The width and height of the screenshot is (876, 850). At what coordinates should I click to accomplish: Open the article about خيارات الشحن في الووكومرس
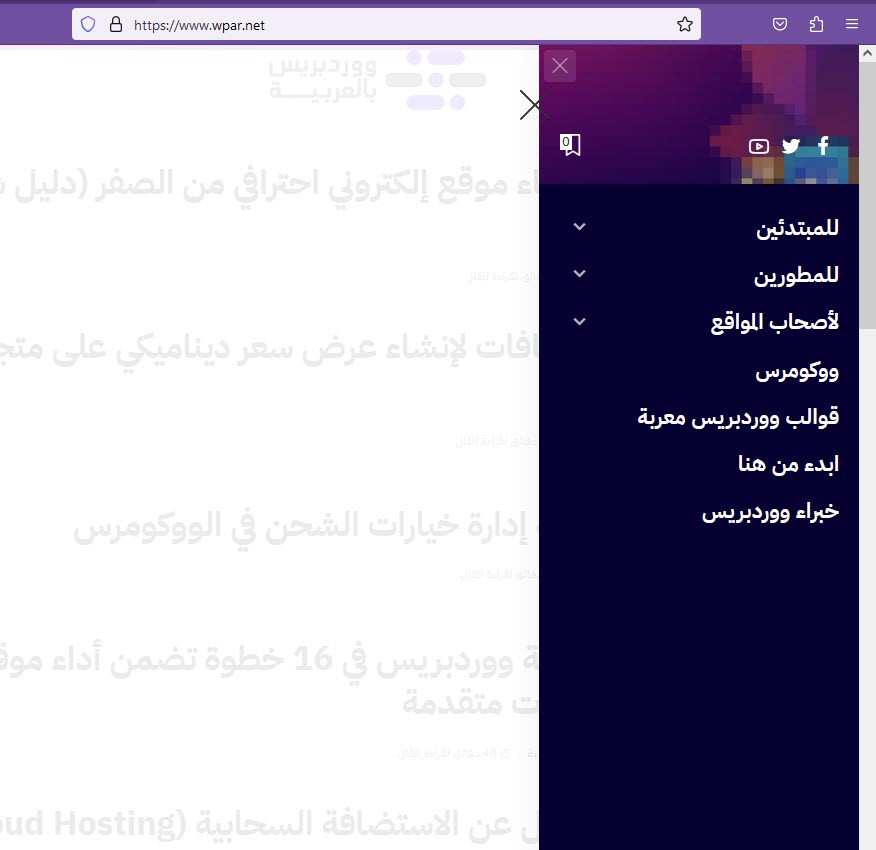coord(306,526)
